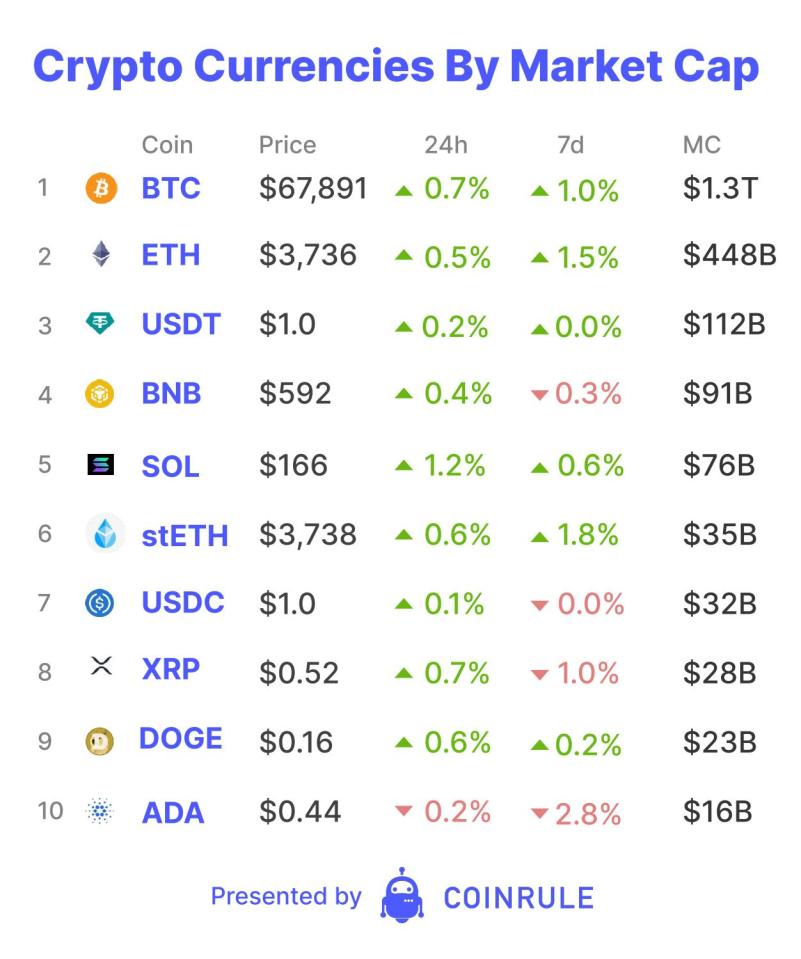This screenshot has height=959, width=801.
Task: Click the Dogecoin icon
Action: coord(101,741)
